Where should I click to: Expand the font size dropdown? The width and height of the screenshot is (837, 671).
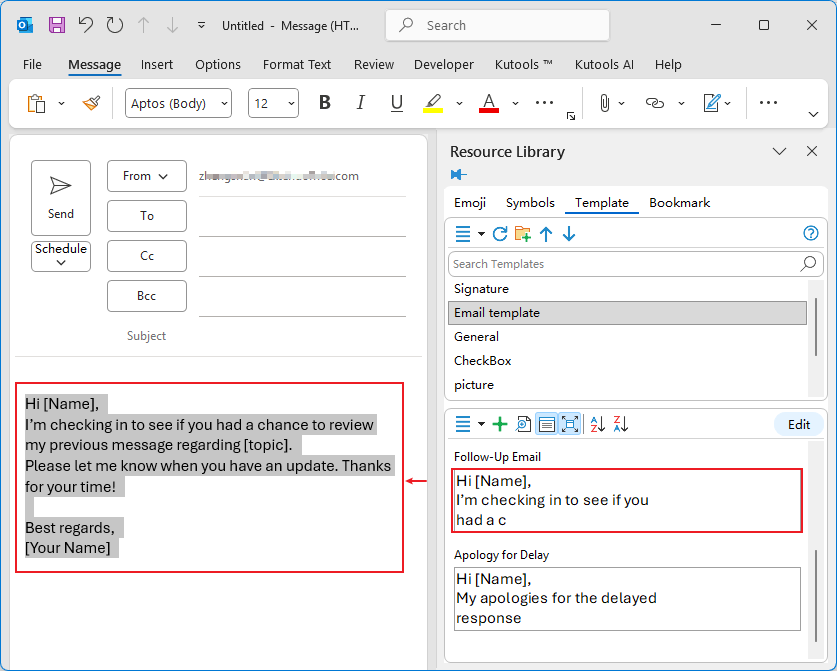point(290,103)
